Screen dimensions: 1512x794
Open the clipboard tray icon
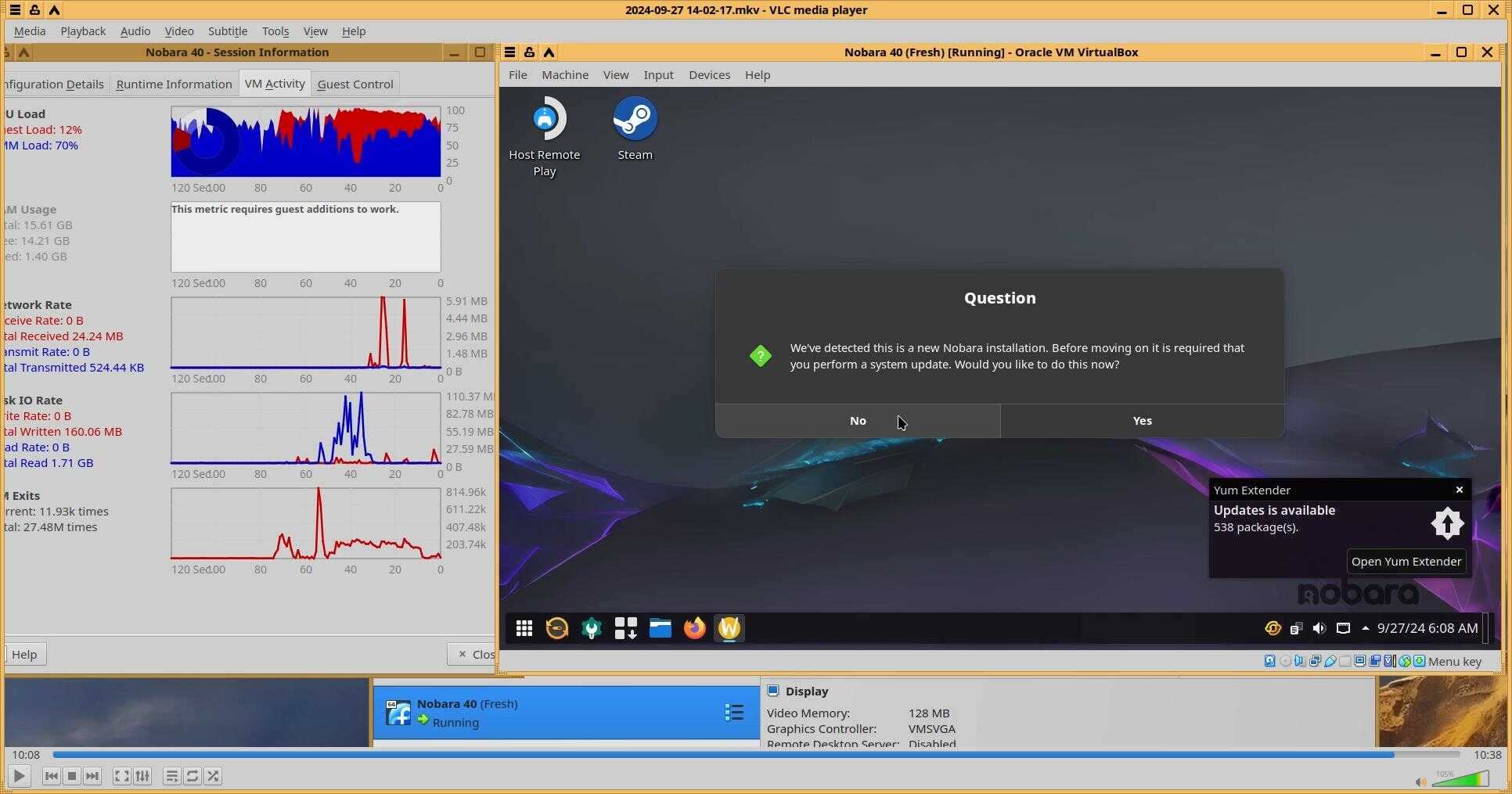coord(1296,628)
